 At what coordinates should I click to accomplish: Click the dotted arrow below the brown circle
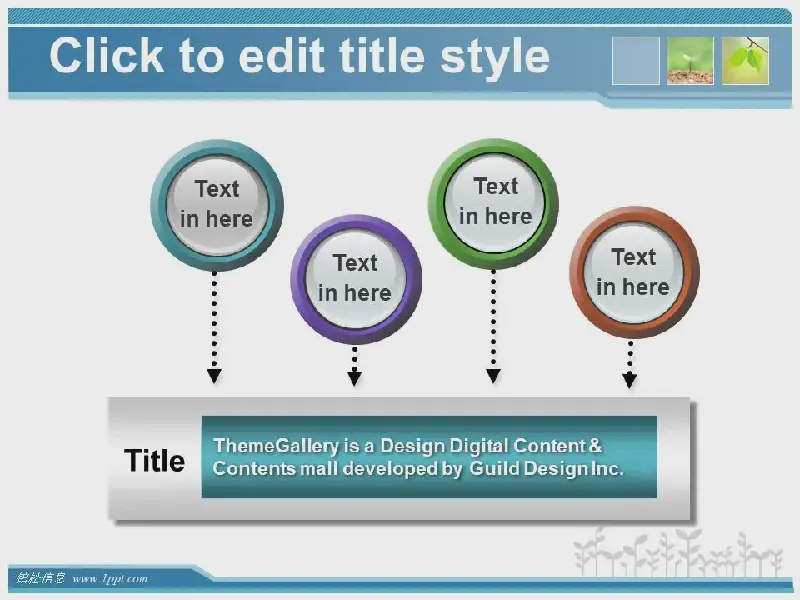tap(630, 364)
